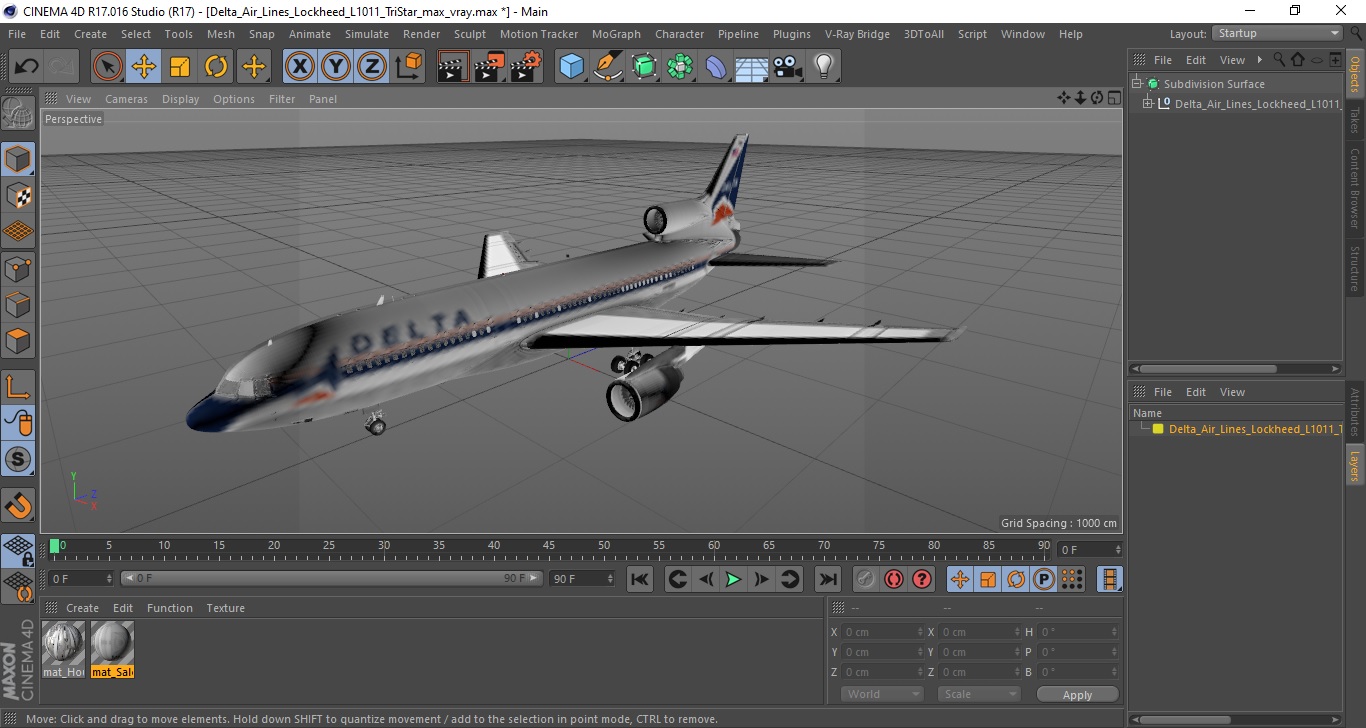The height and width of the screenshot is (728, 1366).
Task: Switch to Points mode
Action: pos(18,268)
